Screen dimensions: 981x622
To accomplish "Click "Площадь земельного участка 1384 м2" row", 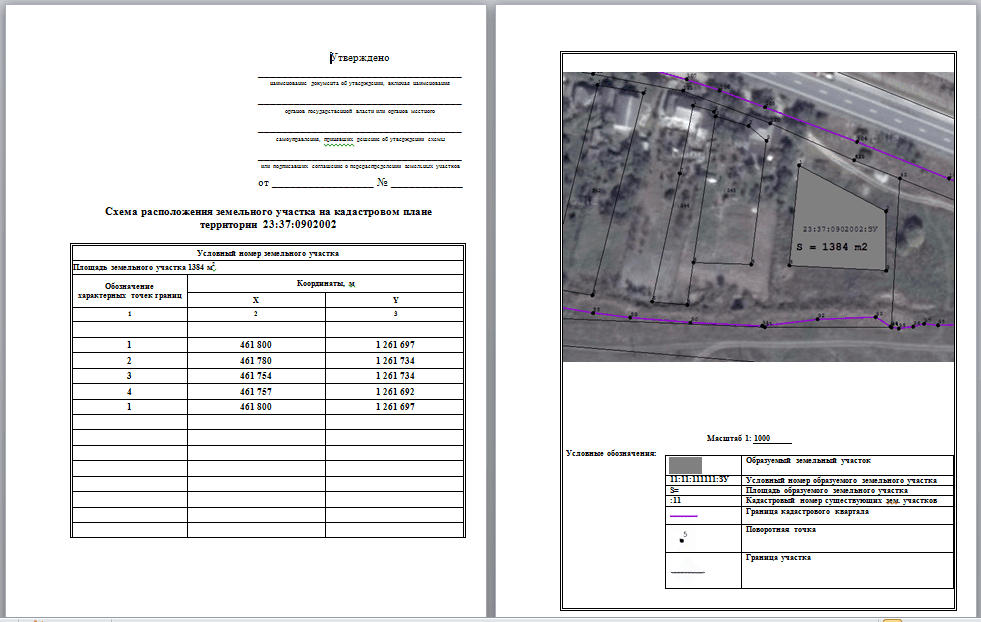I will 268,267.
